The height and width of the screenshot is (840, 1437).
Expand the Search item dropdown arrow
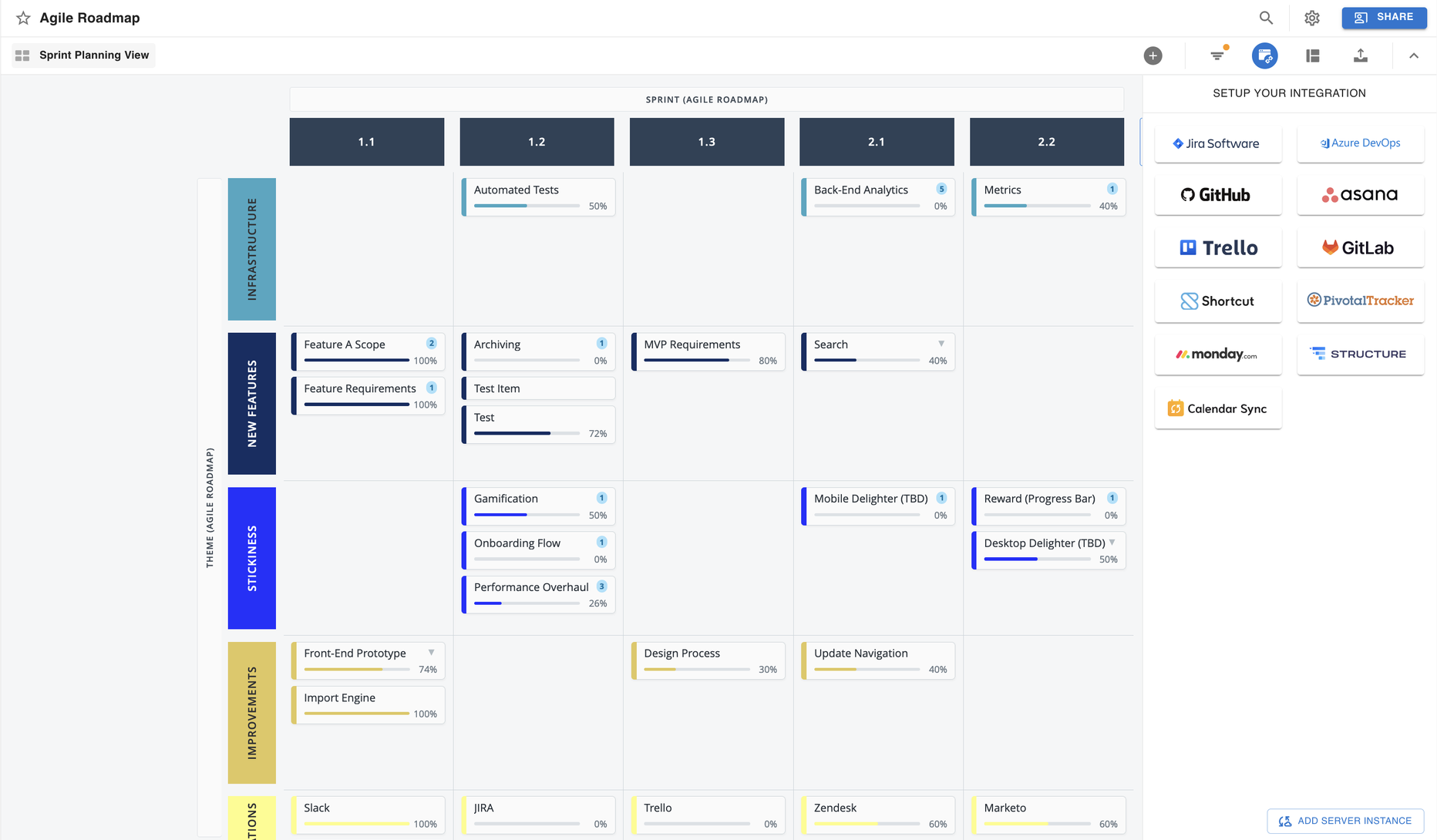point(941,344)
